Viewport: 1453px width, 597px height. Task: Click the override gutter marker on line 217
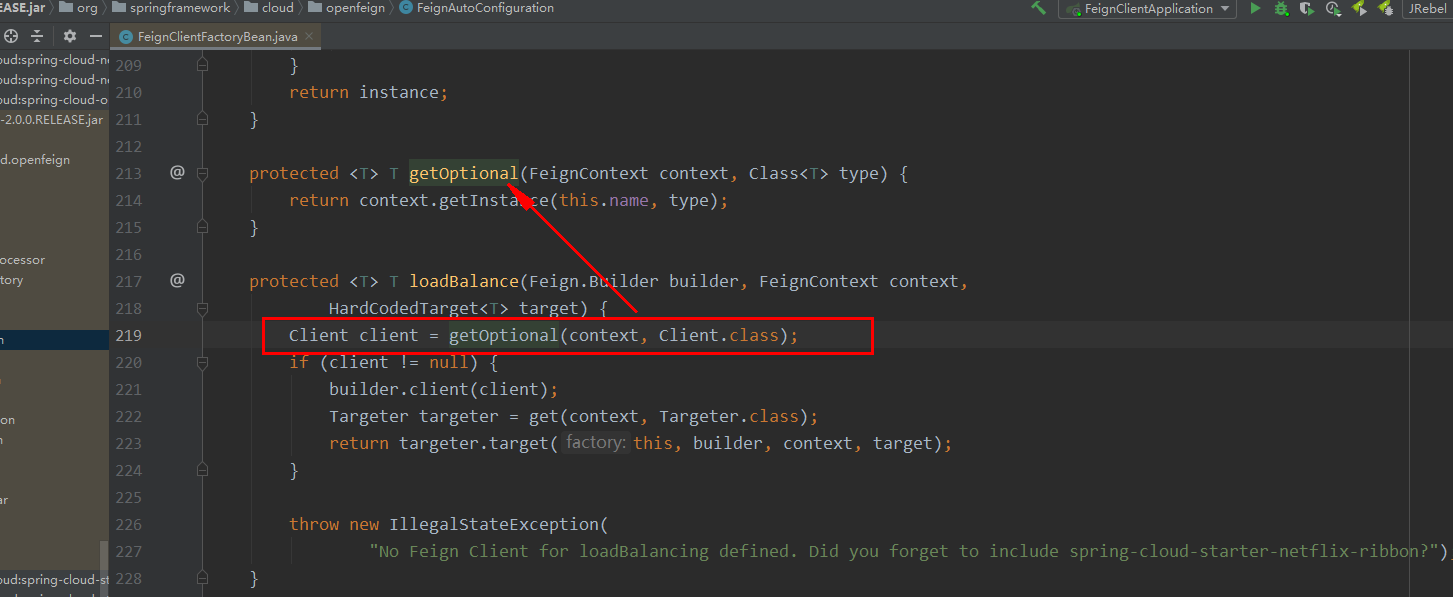tap(177, 280)
